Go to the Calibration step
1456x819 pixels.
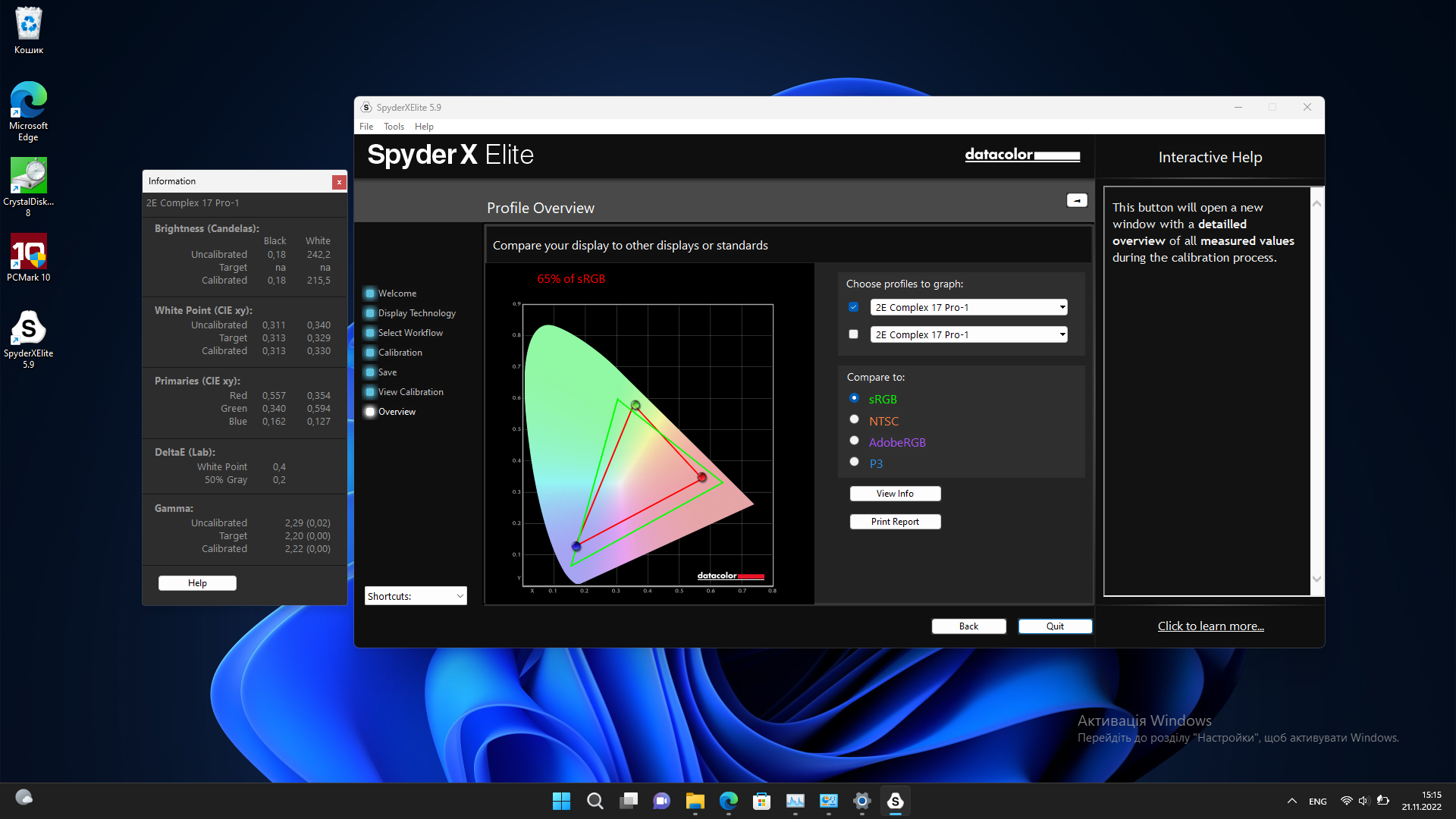[394, 353]
